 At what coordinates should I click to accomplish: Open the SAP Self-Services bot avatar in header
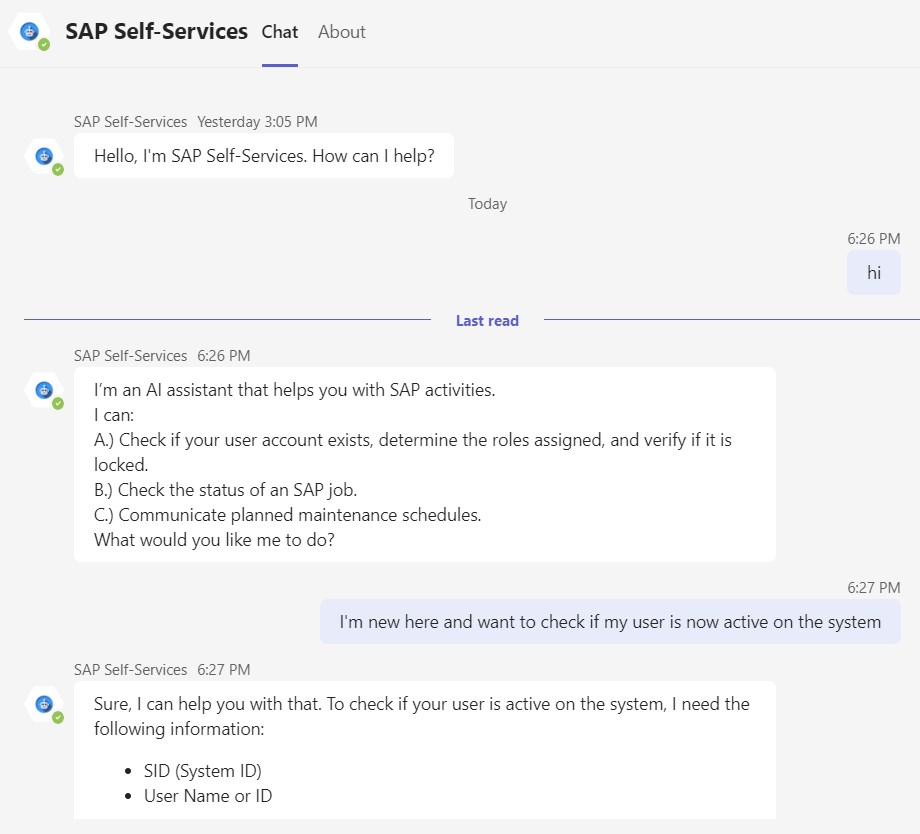coord(29,32)
